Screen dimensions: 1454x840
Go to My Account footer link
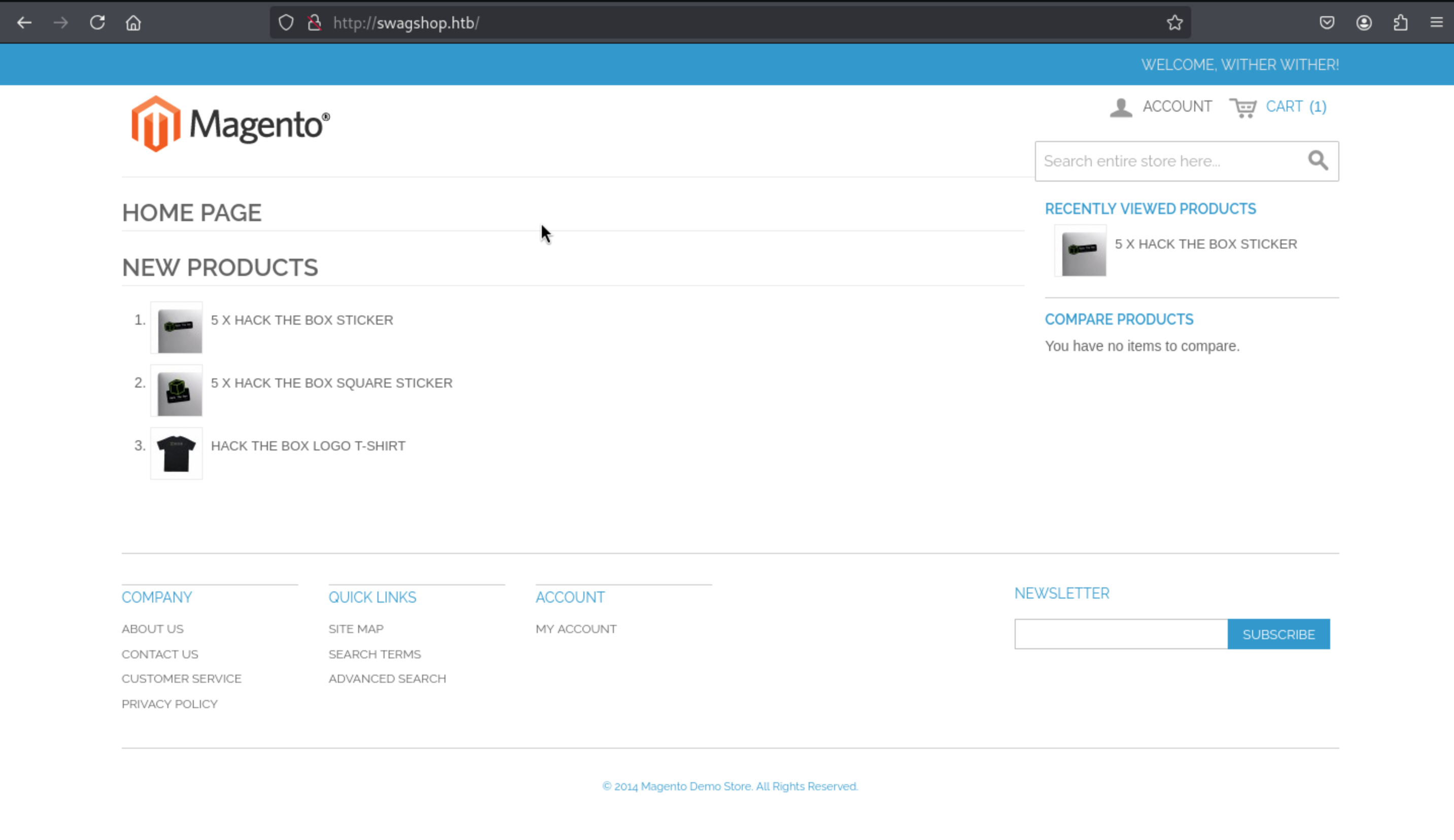[575, 629]
